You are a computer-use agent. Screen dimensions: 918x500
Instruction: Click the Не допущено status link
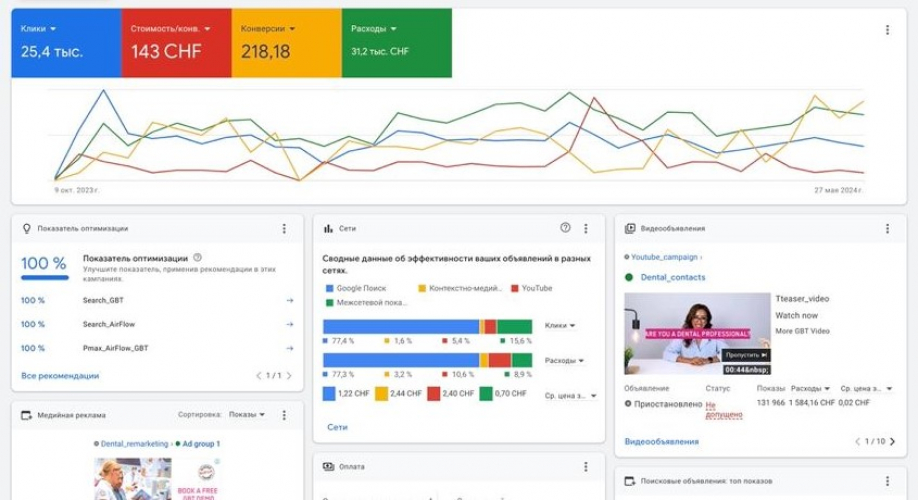point(724,410)
